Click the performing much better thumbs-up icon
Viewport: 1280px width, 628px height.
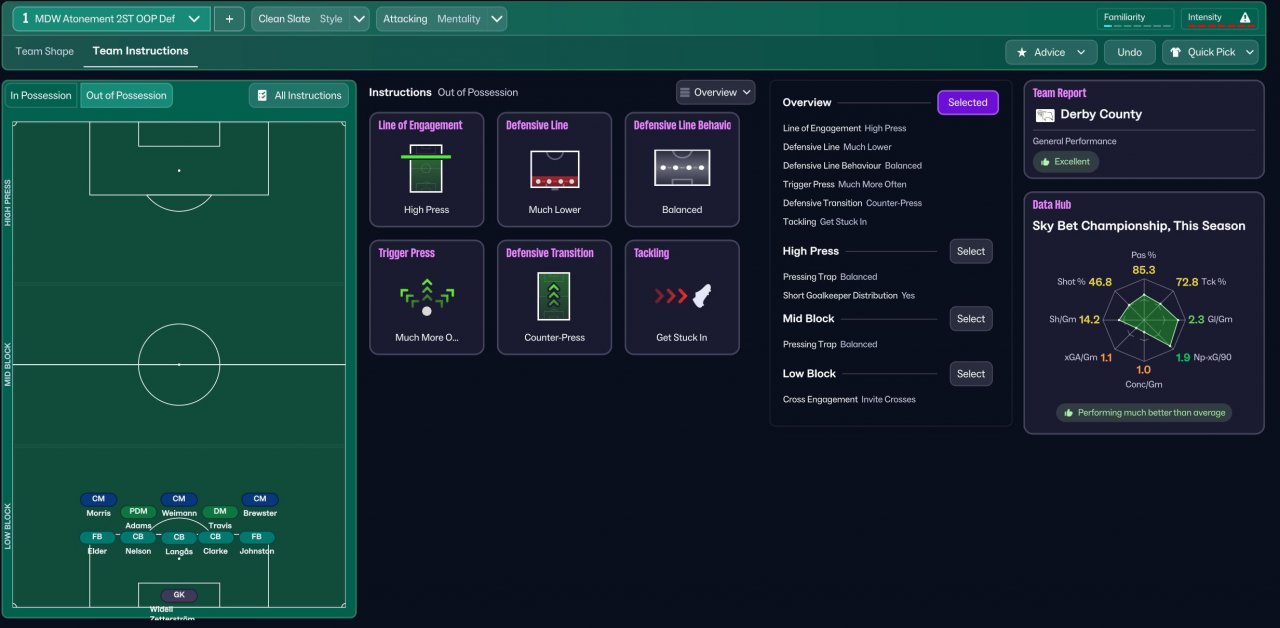(x=1069, y=412)
